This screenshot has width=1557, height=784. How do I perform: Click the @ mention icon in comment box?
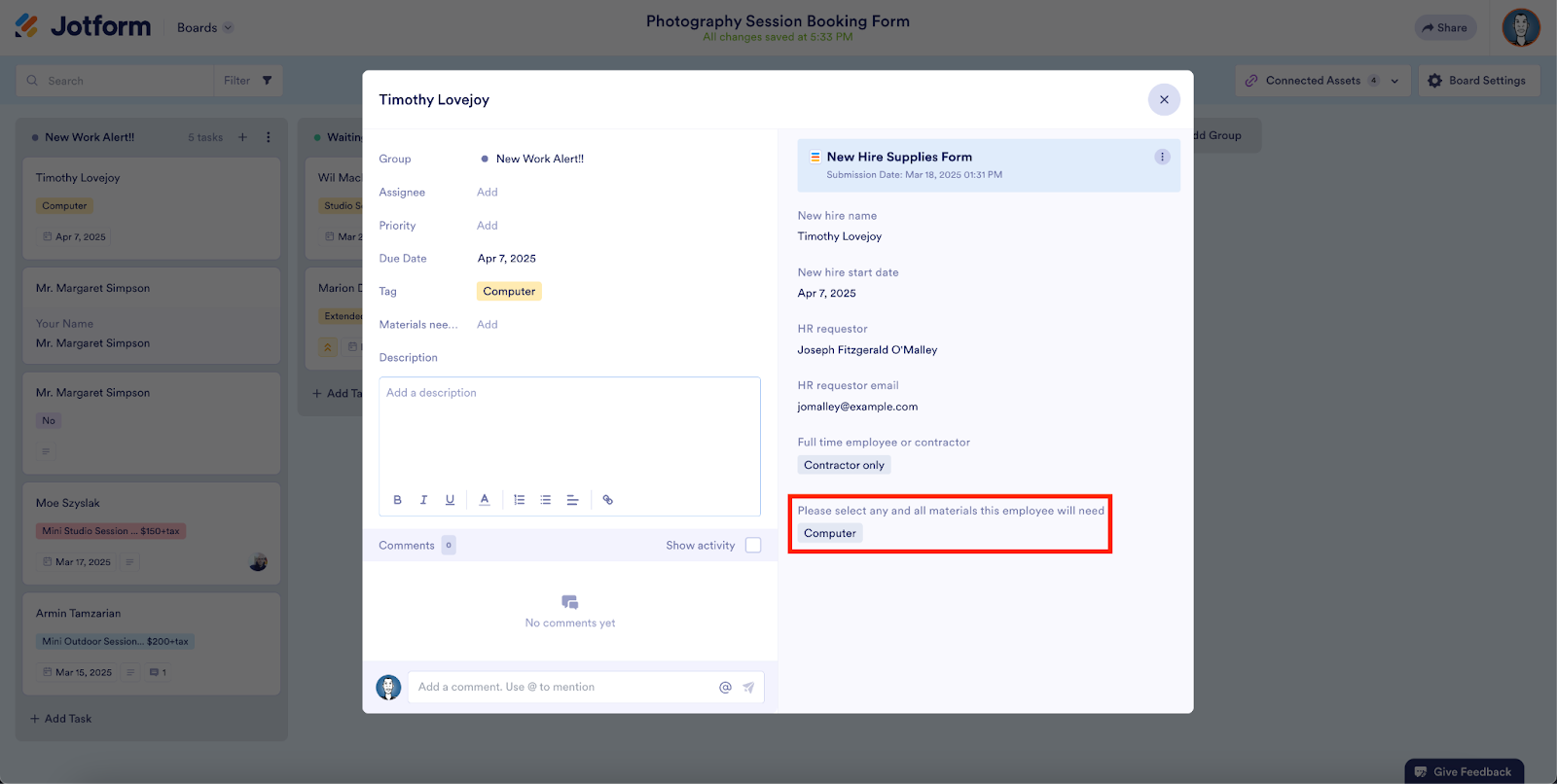pyautogui.click(x=725, y=688)
